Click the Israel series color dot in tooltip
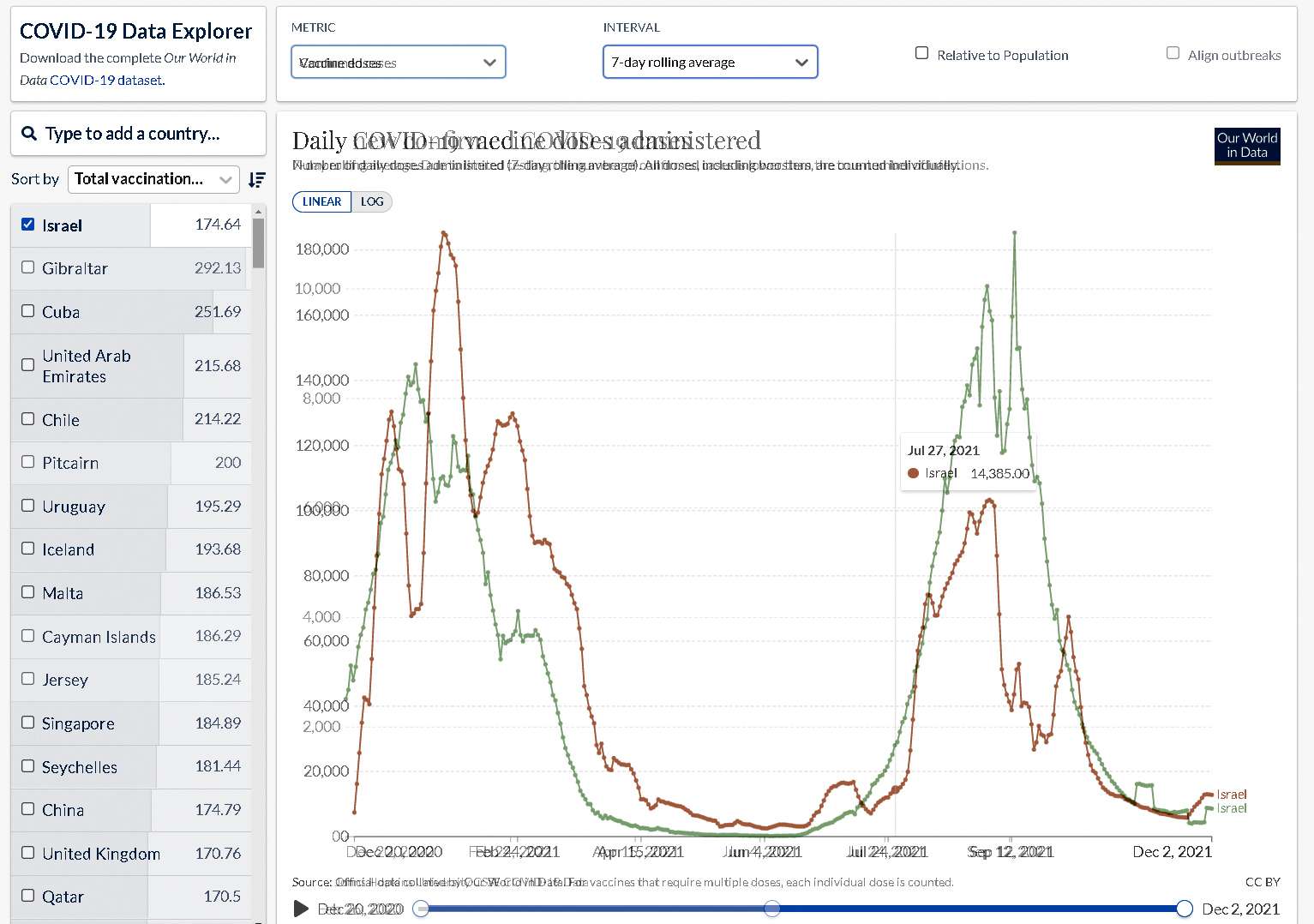 (x=913, y=473)
